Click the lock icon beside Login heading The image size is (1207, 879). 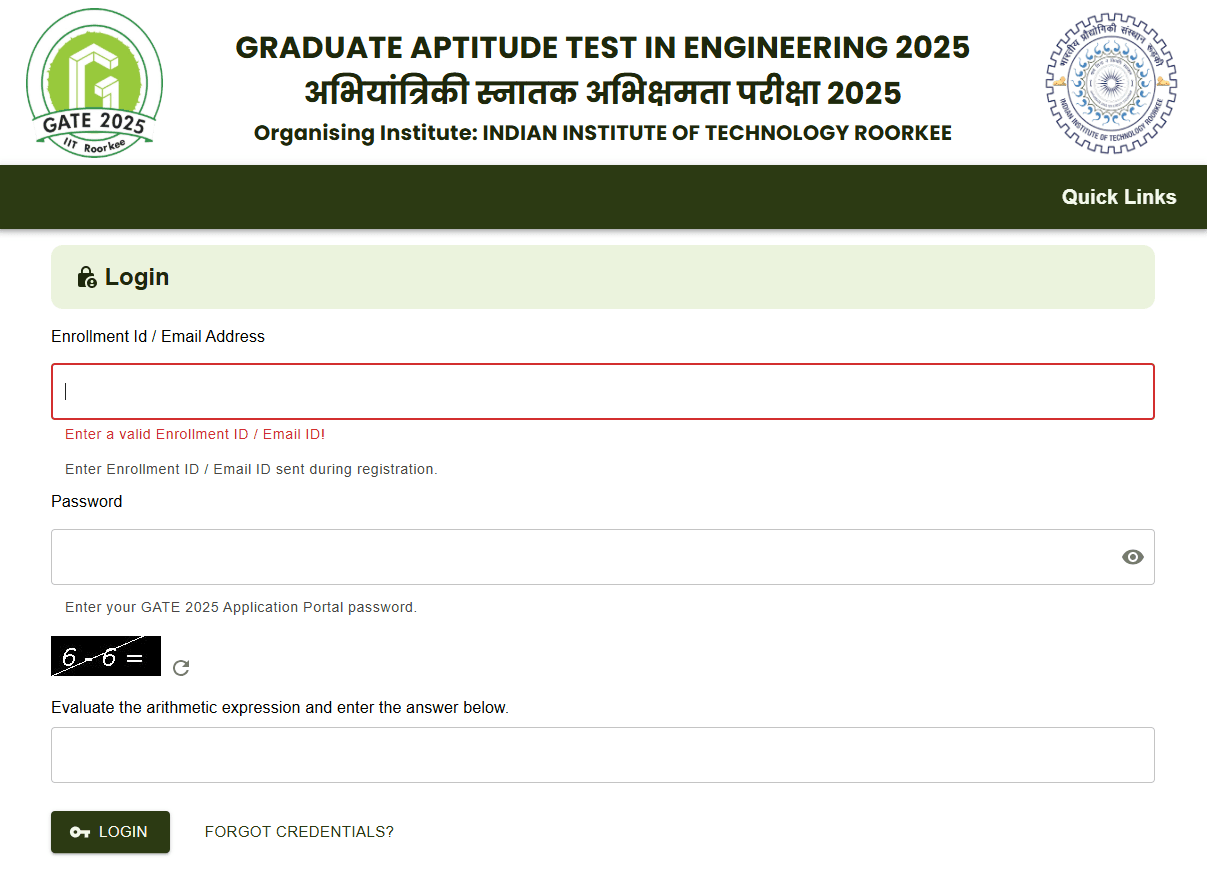coord(87,278)
